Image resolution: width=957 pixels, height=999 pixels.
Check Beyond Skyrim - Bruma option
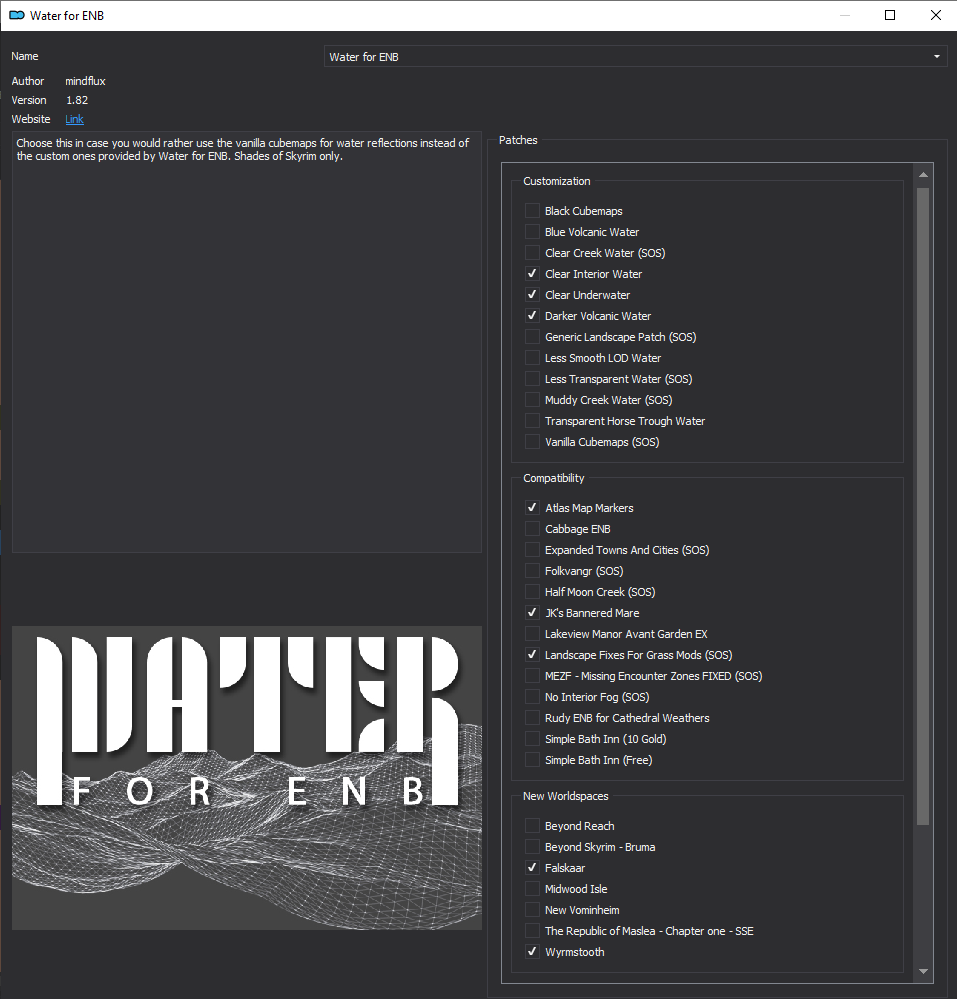point(532,847)
